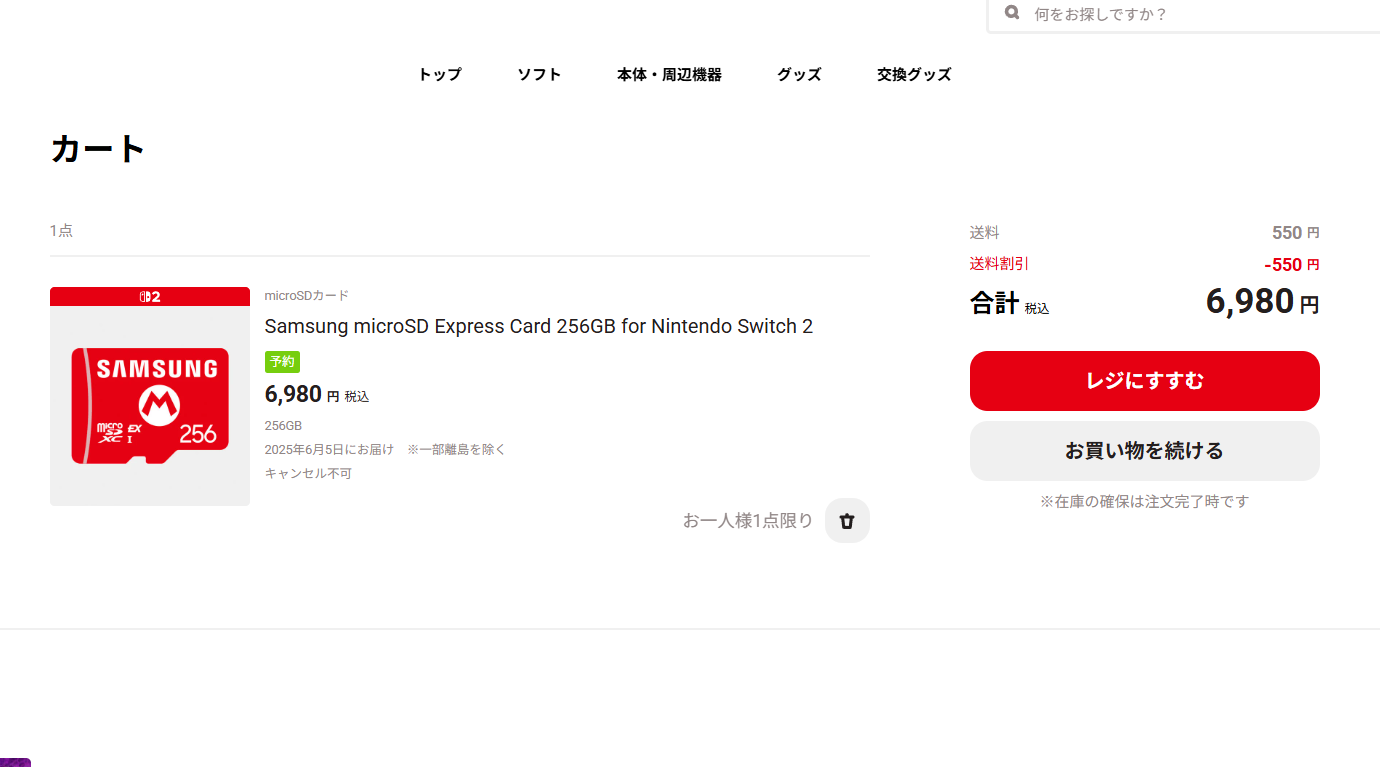Navigate to the 交換グッズ section
The height and width of the screenshot is (767, 1380).
(914, 75)
